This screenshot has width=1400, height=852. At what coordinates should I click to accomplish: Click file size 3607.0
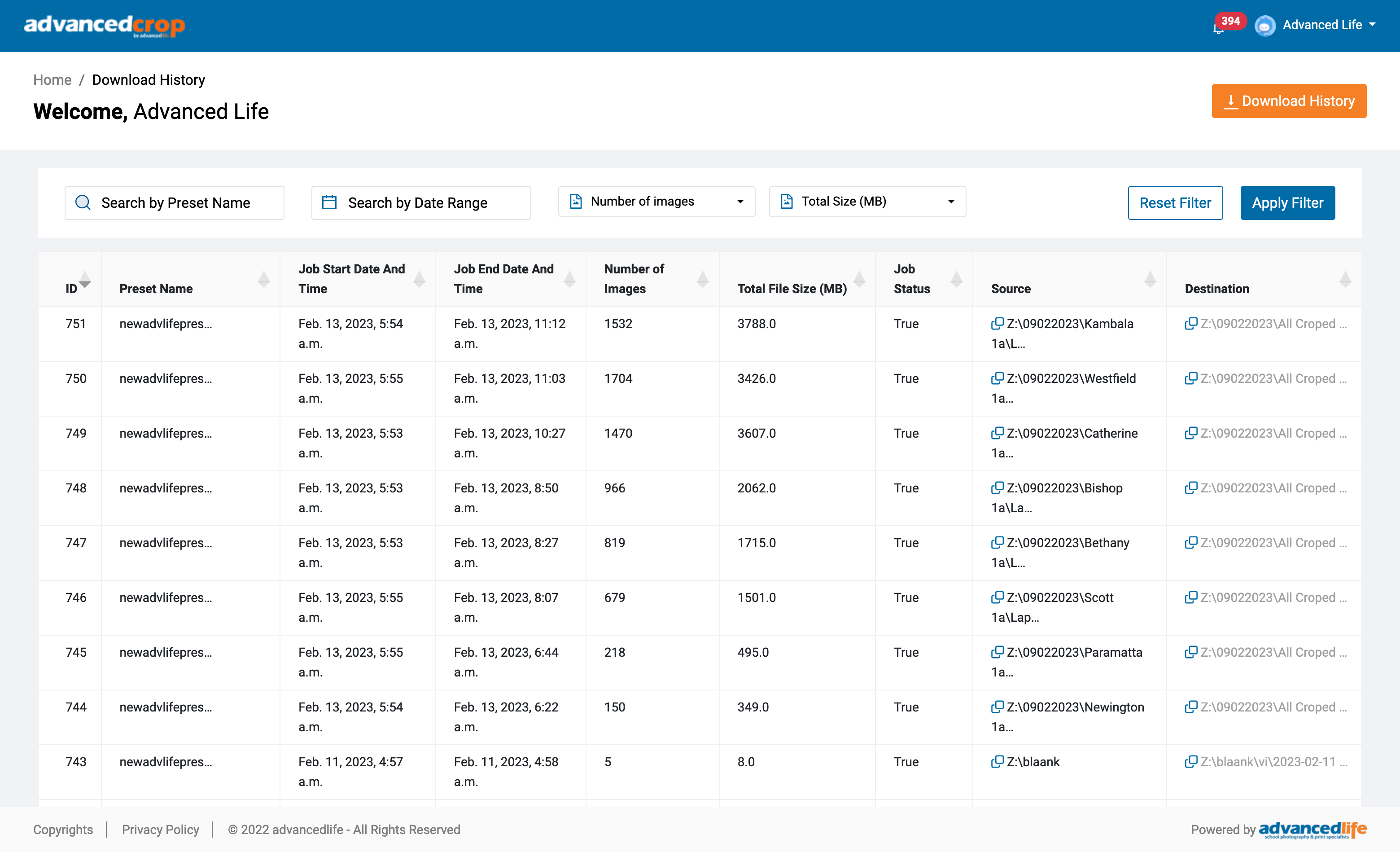(x=756, y=433)
